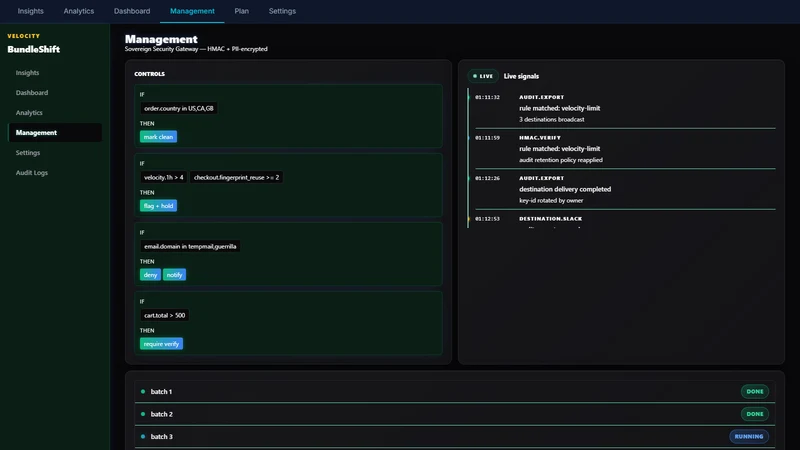Click the 3 destinations broadcast detail

[x=552, y=119]
